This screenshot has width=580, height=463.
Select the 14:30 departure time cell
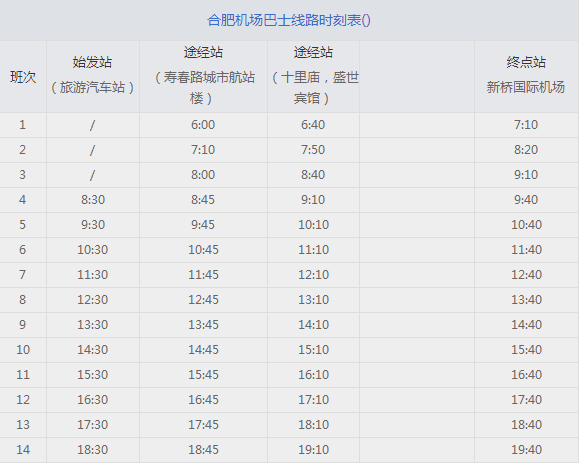92,349
